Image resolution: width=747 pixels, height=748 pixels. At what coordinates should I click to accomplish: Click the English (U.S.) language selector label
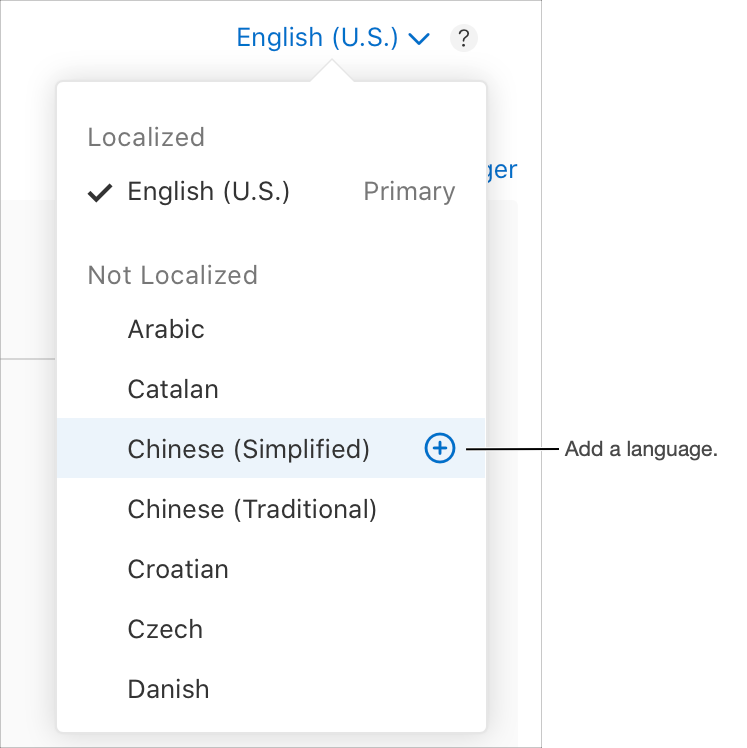coord(317,38)
